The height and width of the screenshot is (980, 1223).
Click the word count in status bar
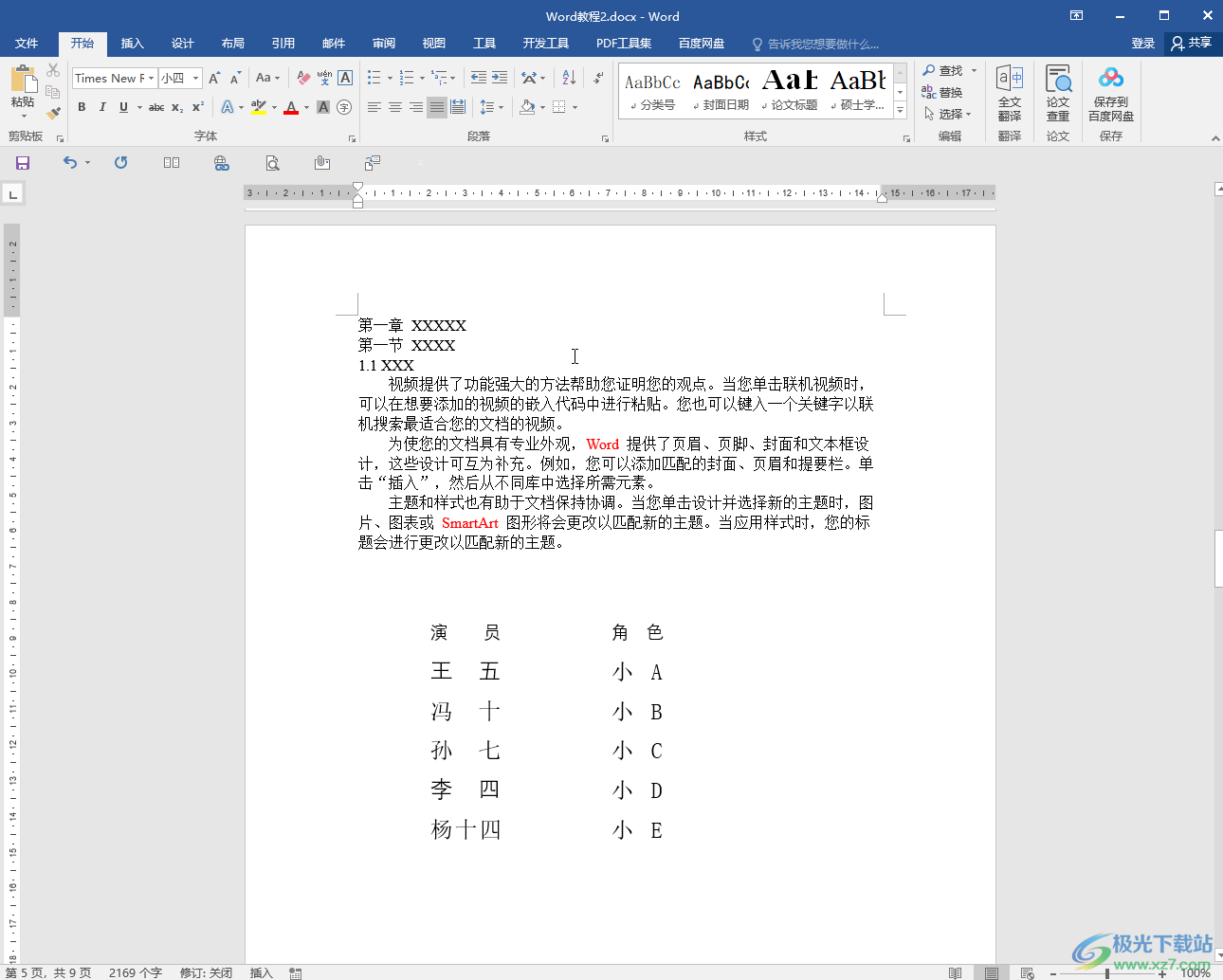[136, 972]
